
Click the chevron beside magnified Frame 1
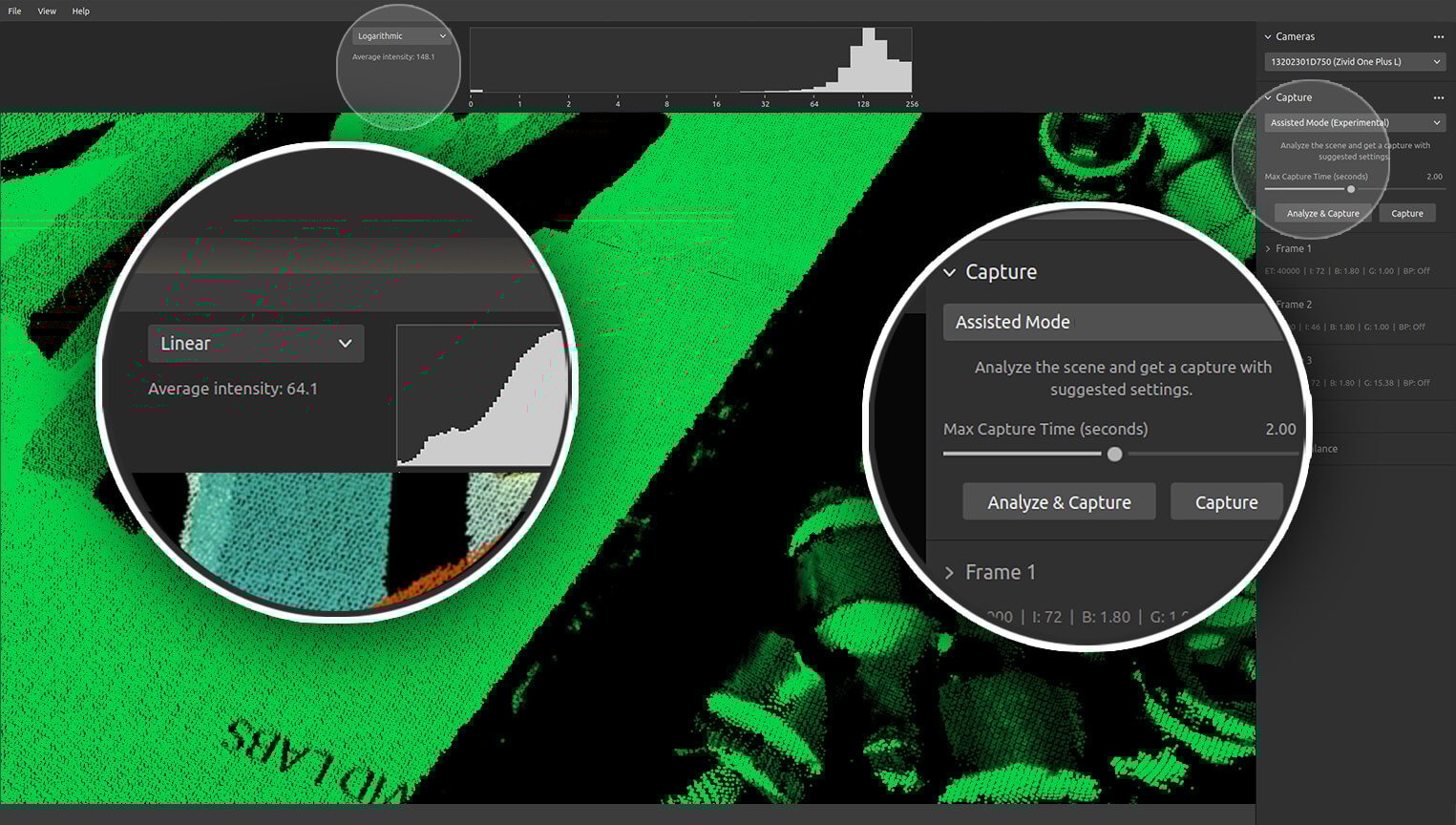(x=950, y=573)
